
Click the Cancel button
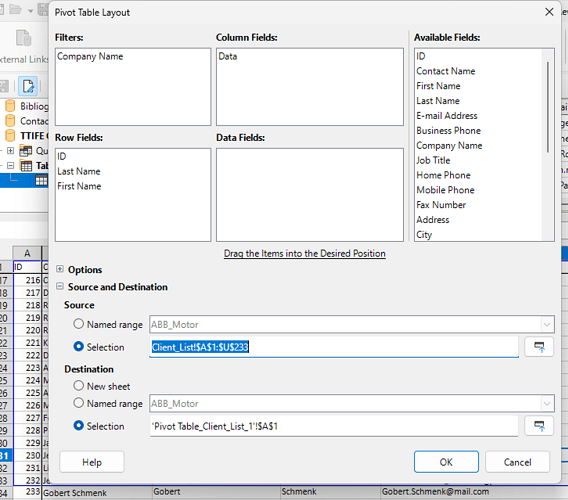pos(517,462)
